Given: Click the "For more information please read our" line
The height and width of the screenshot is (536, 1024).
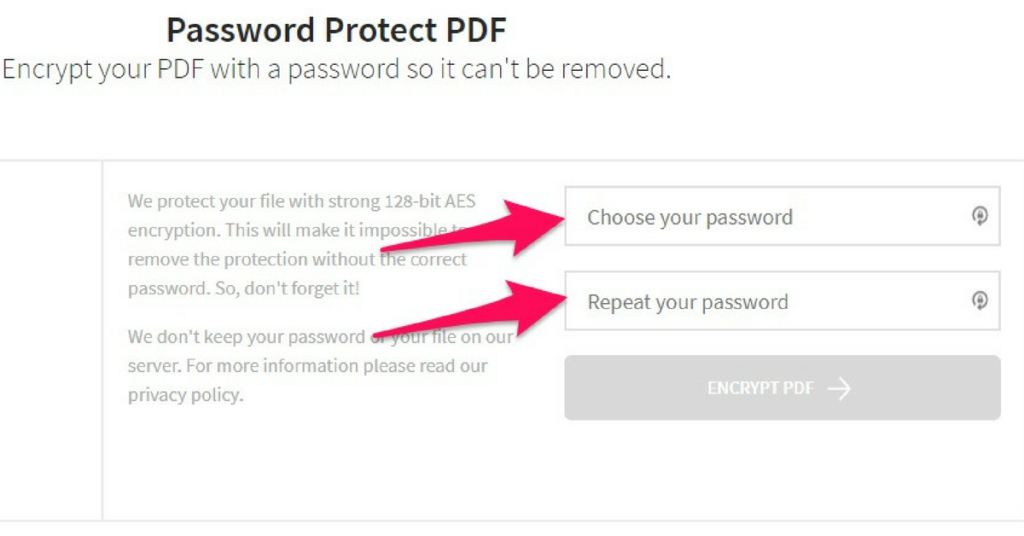Looking at the screenshot, I should [337, 366].
